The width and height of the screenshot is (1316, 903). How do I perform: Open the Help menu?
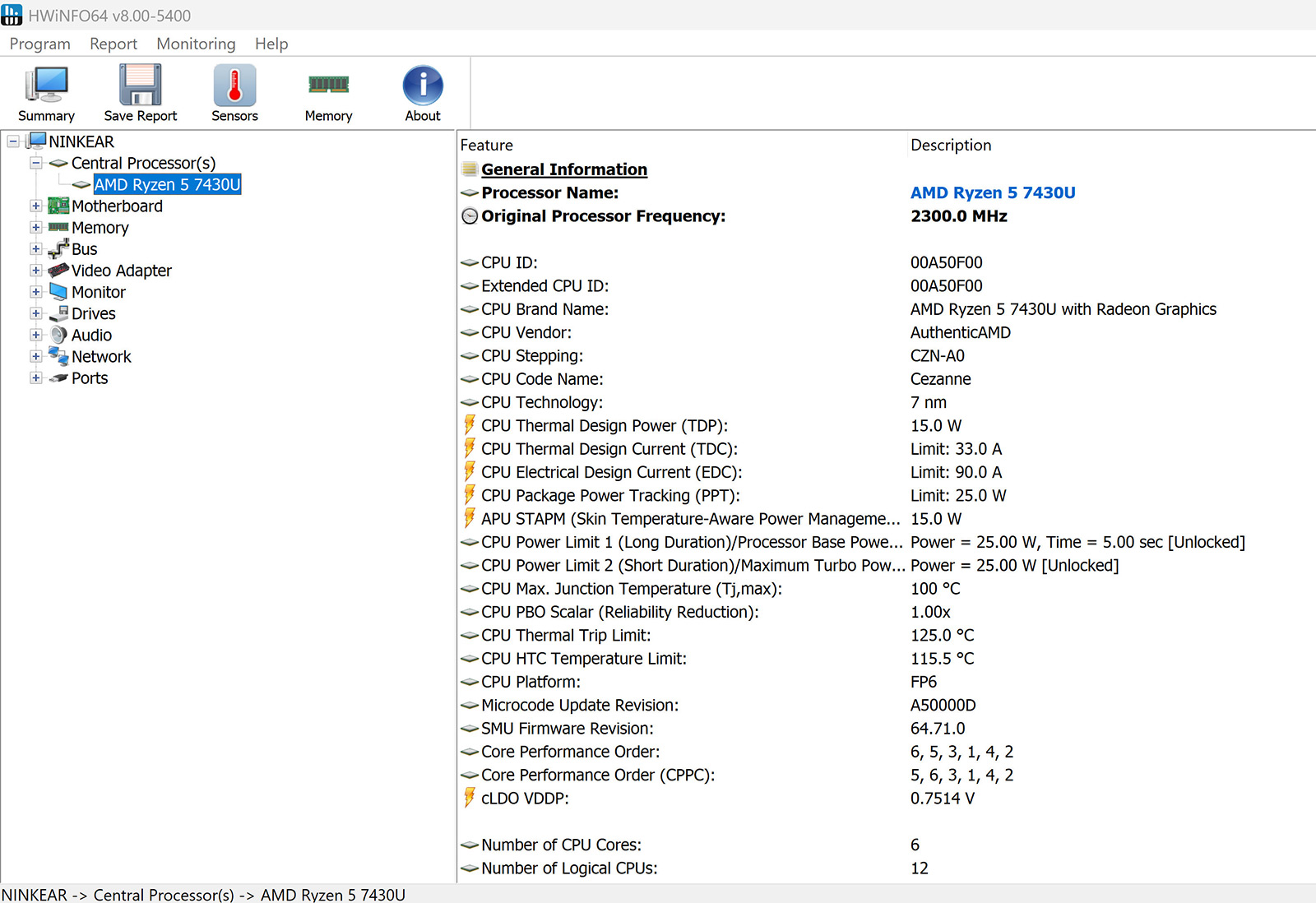[x=271, y=44]
